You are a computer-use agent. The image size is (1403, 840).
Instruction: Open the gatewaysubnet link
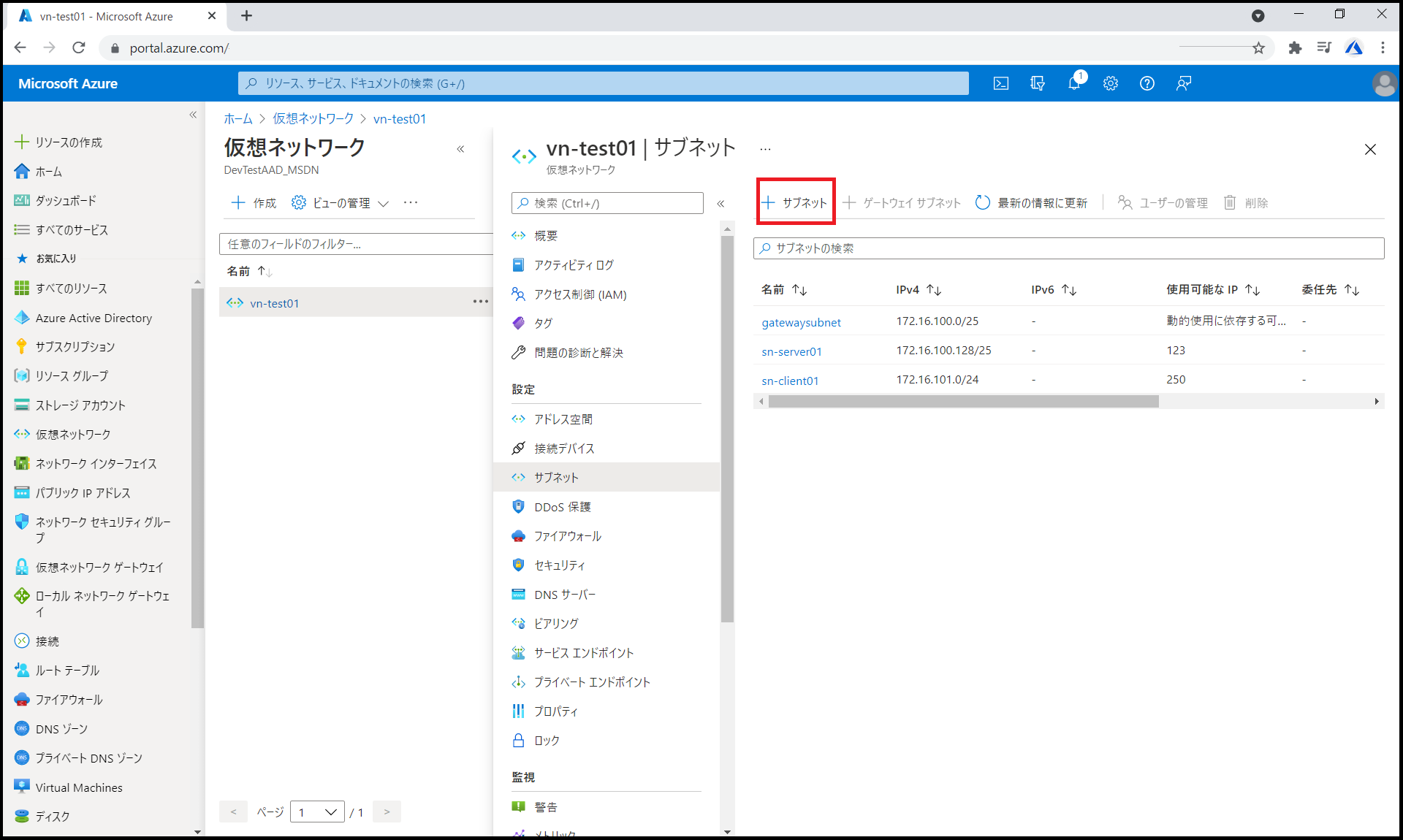point(801,322)
